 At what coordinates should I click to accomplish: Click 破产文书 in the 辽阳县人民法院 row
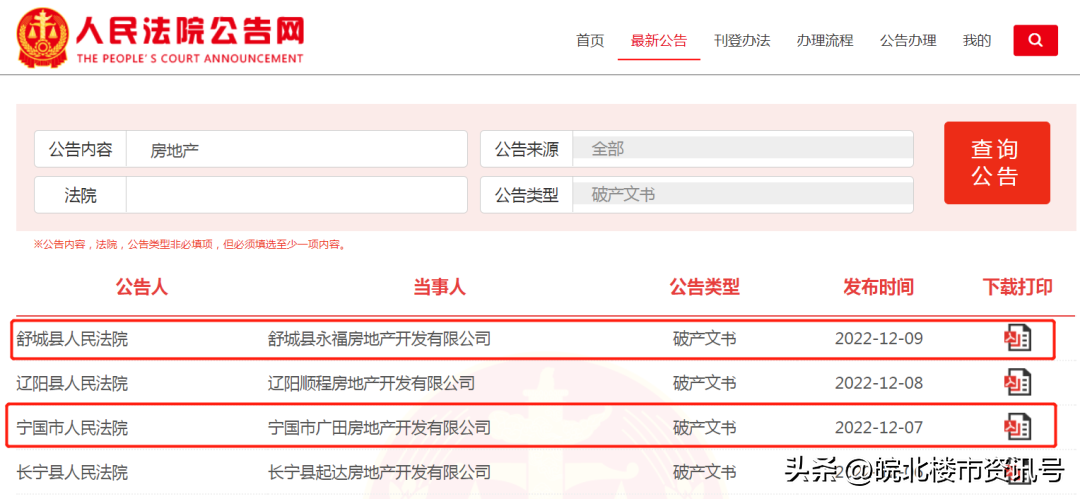[x=705, y=383]
